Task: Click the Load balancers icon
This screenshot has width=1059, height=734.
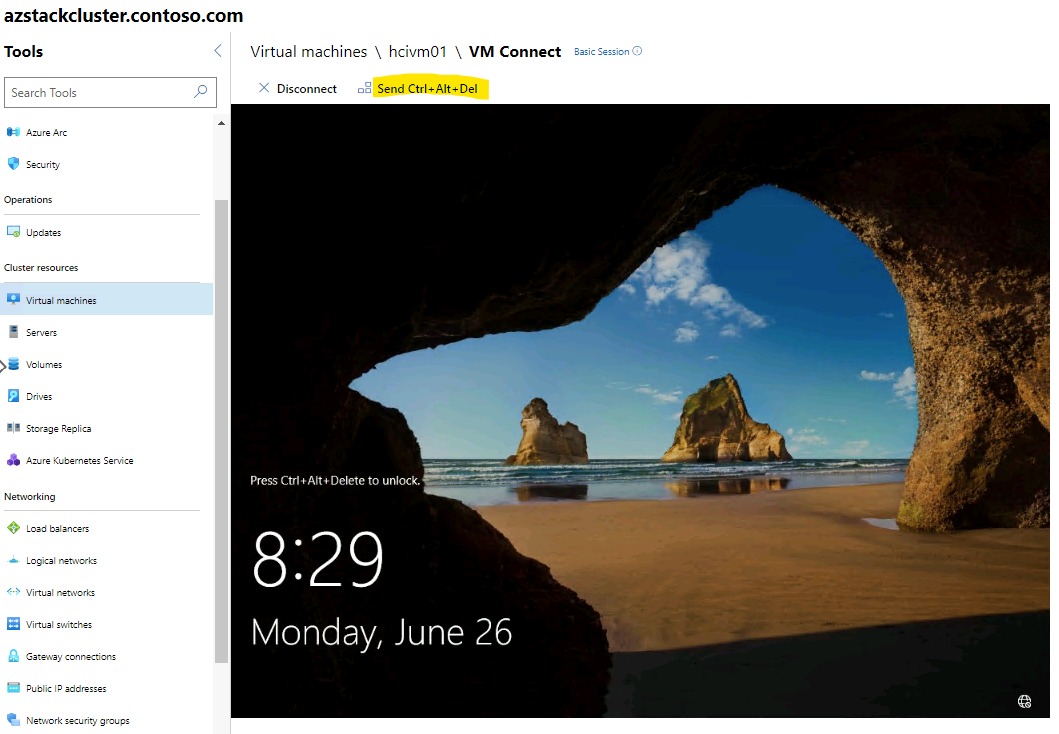Action: [13, 527]
